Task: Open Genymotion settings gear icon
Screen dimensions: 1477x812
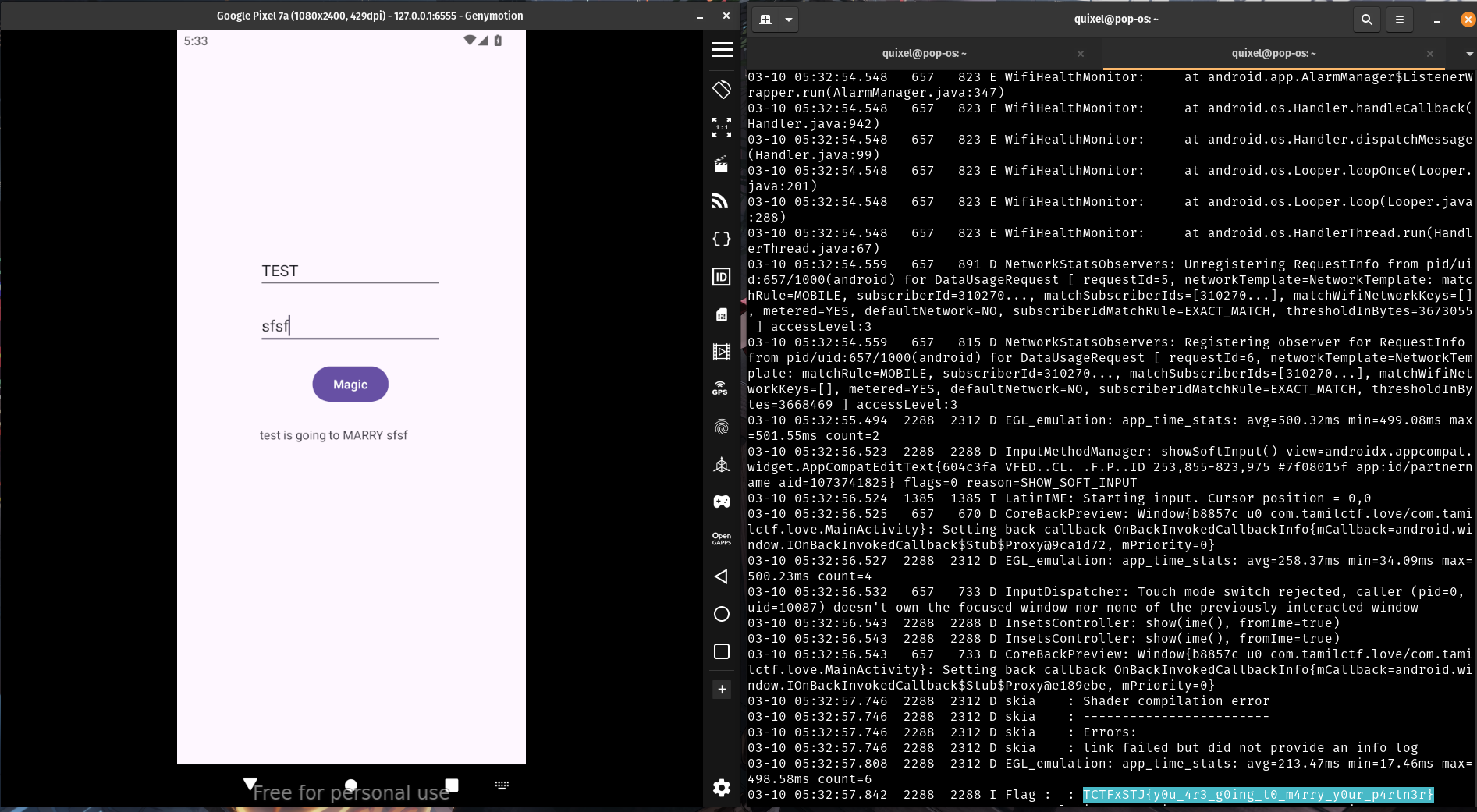Action: click(721, 788)
